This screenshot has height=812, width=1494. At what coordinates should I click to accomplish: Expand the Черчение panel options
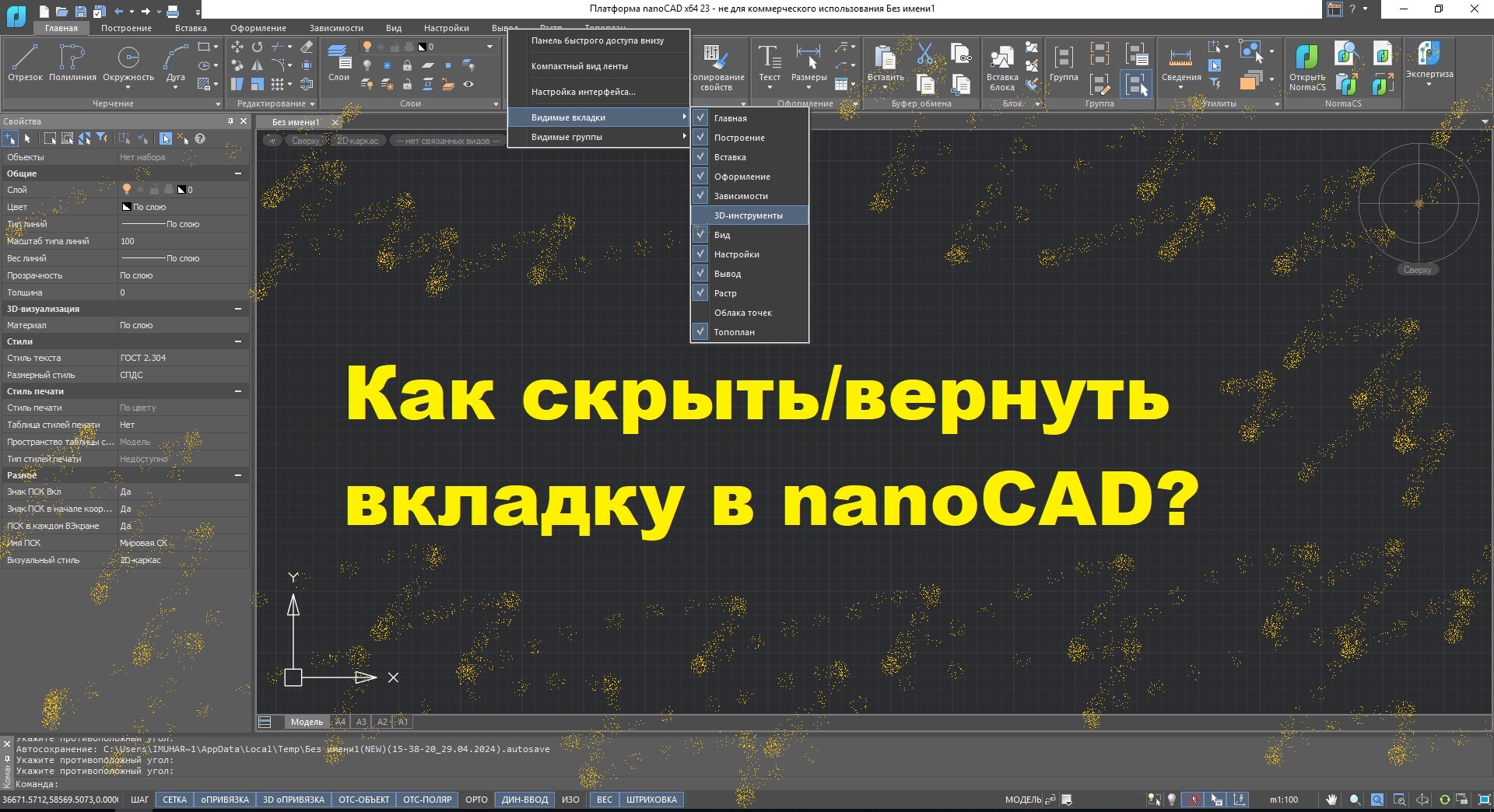point(216,103)
